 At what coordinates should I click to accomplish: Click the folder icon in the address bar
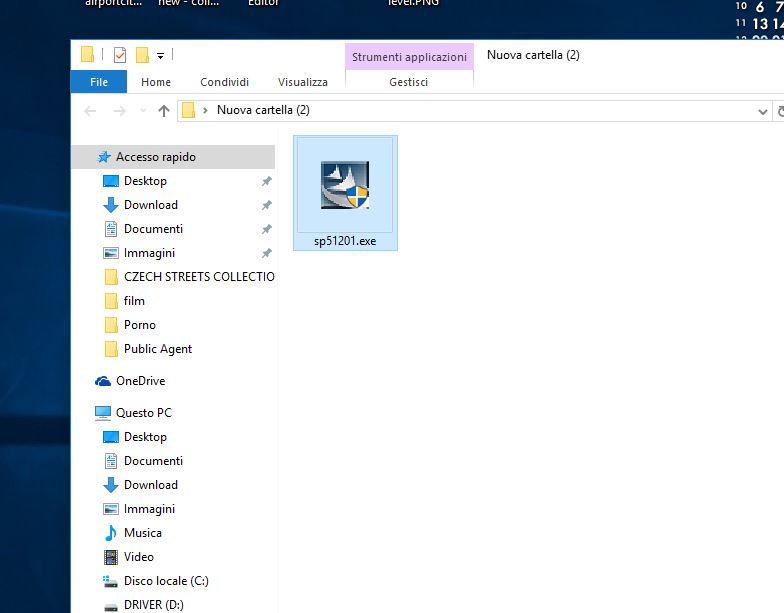pyautogui.click(x=188, y=110)
